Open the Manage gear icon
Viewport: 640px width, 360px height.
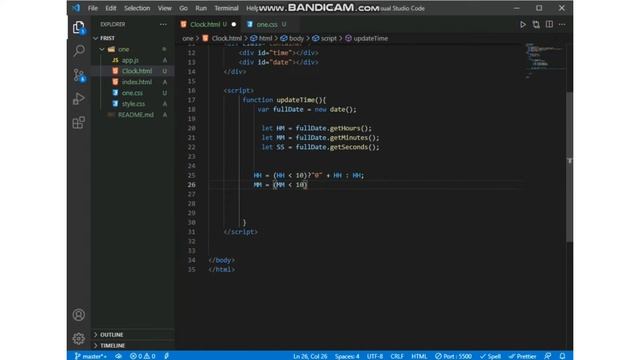[x=79, y=338]
